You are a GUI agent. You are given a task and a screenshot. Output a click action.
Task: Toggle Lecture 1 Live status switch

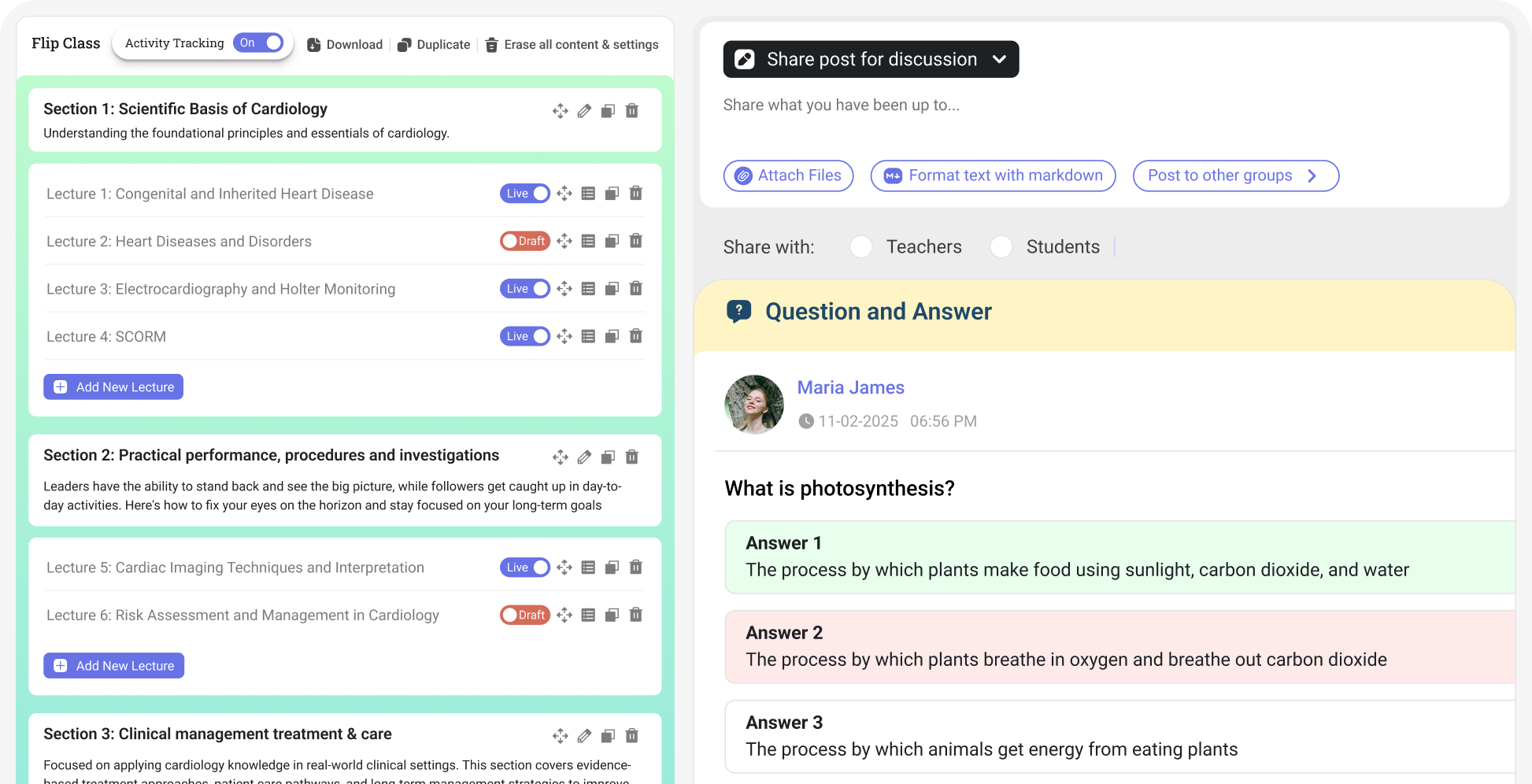coord(525,194)
